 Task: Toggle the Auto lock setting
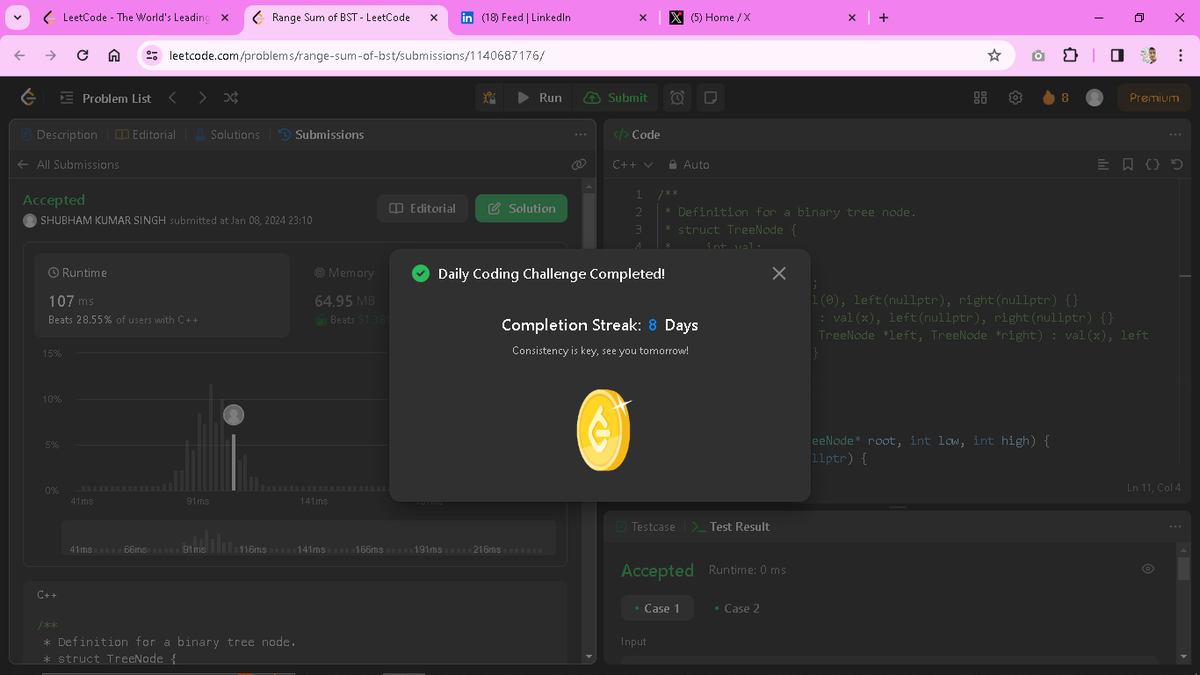tap(689, 165)
